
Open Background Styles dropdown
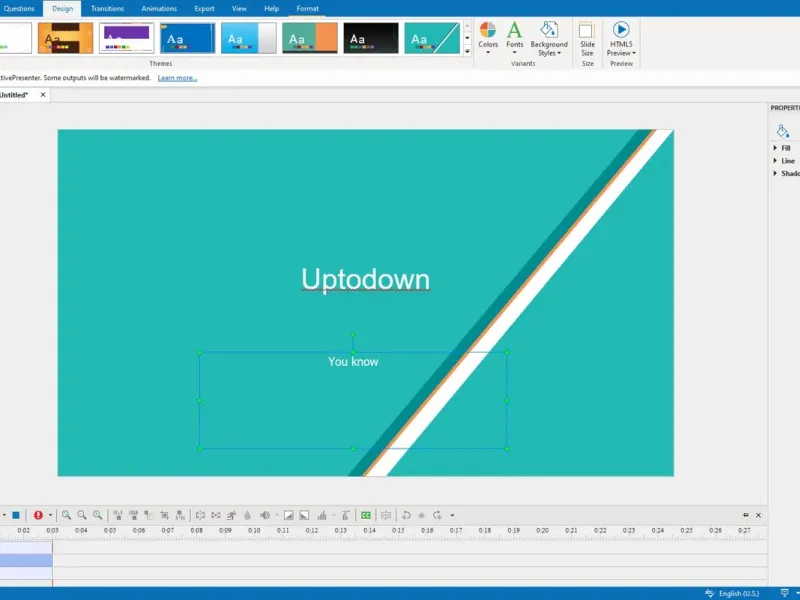549,39
